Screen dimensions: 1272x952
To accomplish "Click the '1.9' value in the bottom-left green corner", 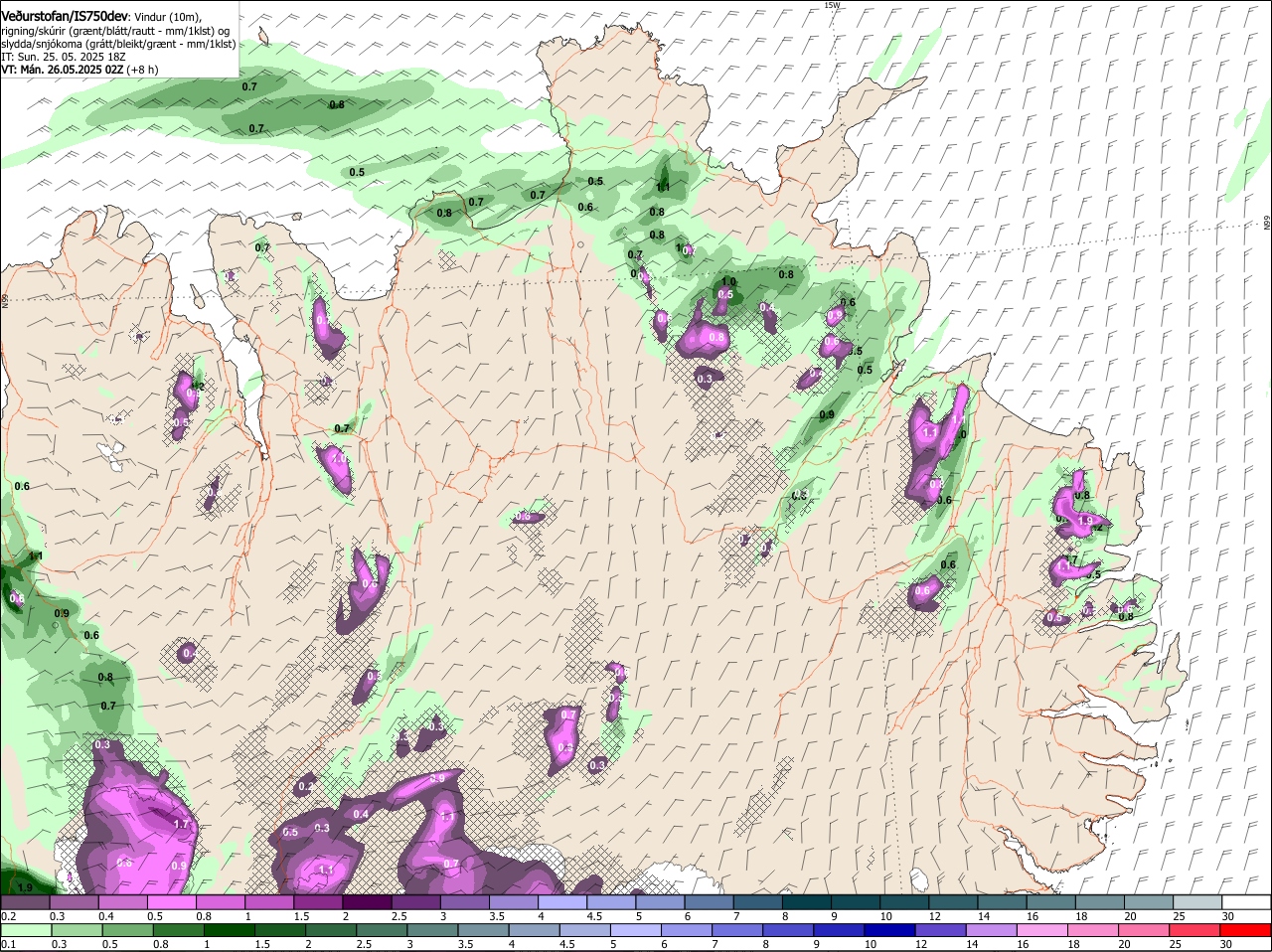I will pyautogui.click(x=25, y=887).
